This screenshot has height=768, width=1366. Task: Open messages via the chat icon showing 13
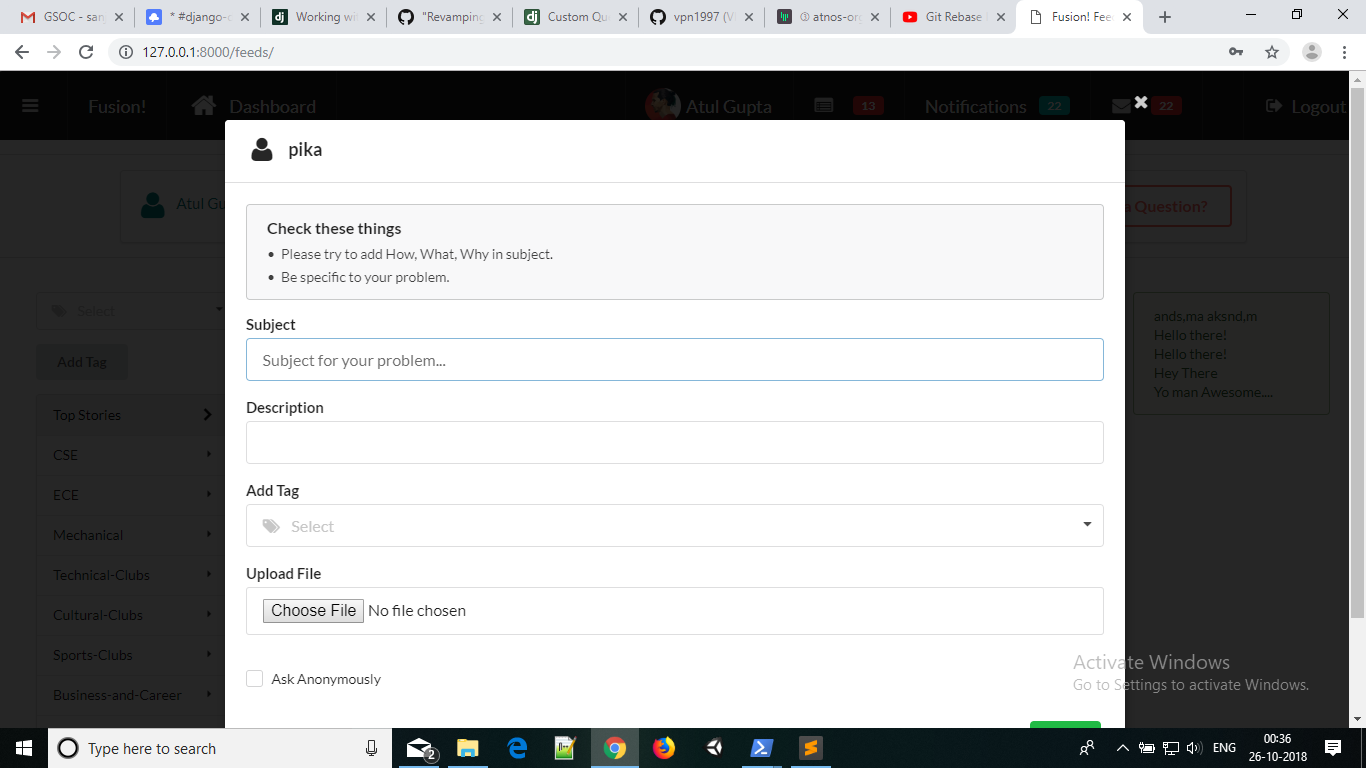click(826, 104)
